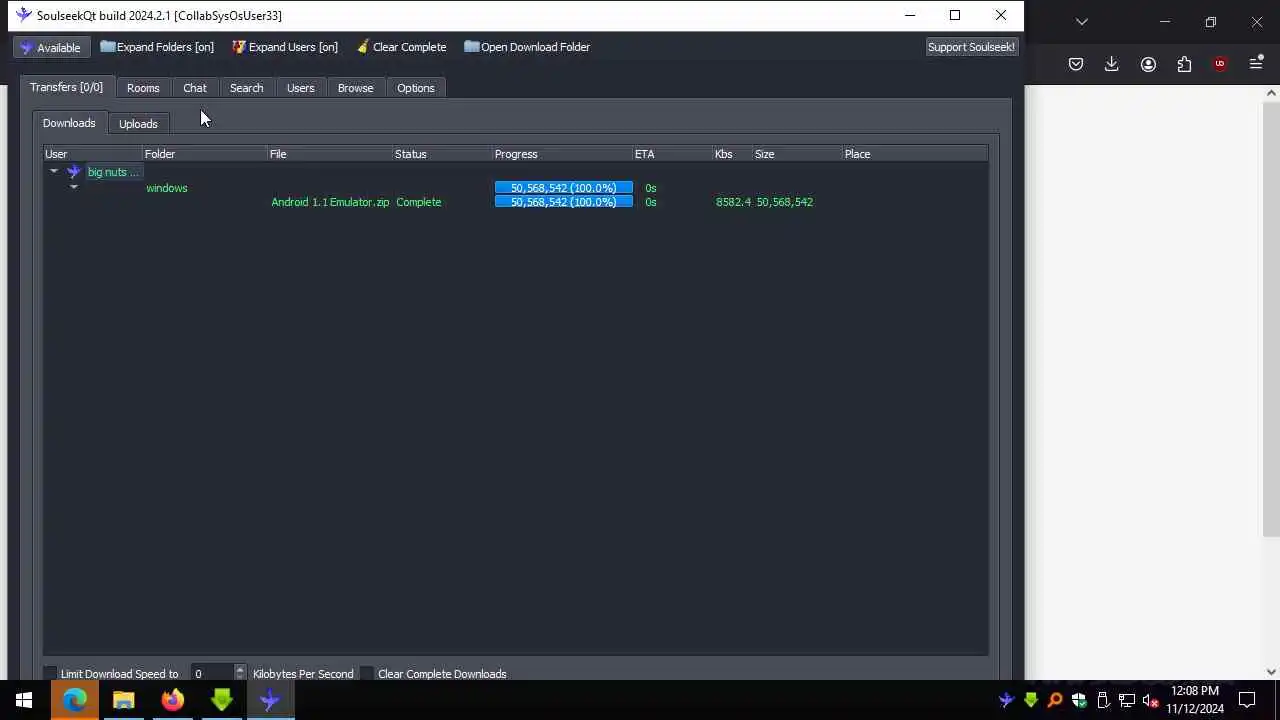Go to the Search tab
The image size is (1280, 720).
(246, 88)
